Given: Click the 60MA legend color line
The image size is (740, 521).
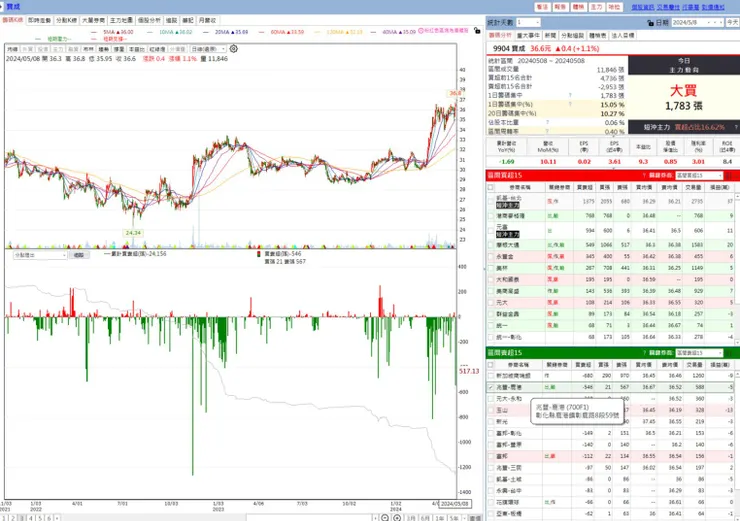Looking at the screenshot, I should pos(261,32).
